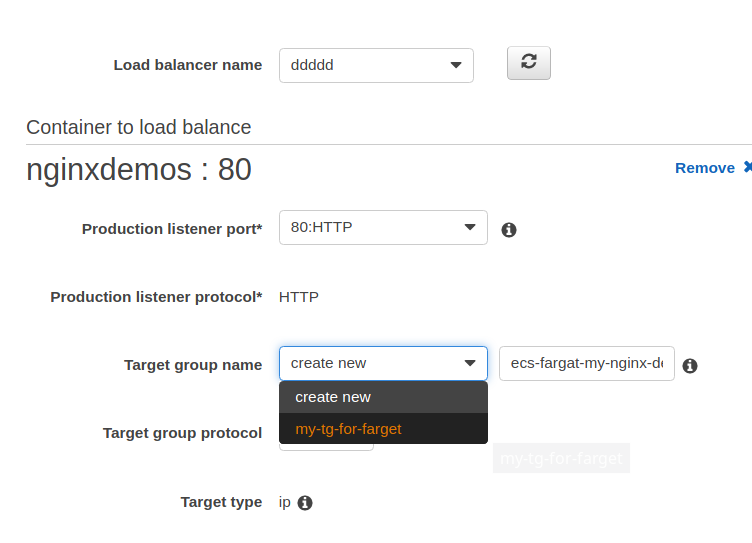The width and height of the screenshot is (752, 543).
Task: Click the 'Target group name' label
Action: (x=193, y=365)
